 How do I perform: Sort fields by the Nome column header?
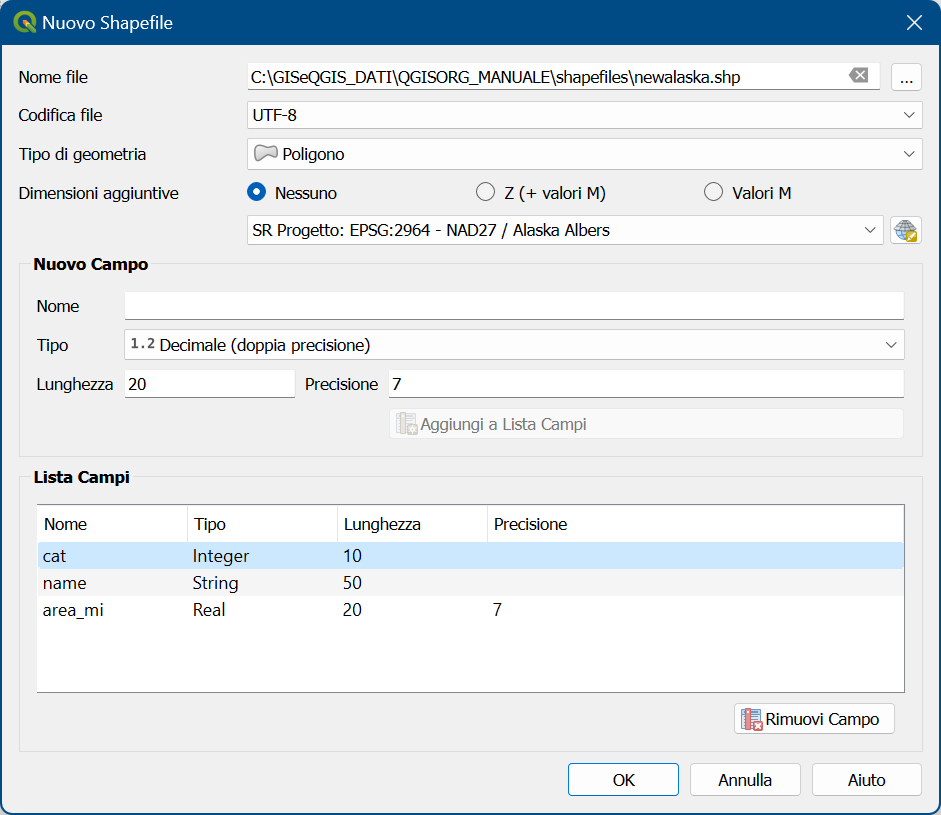pos(112,525)
